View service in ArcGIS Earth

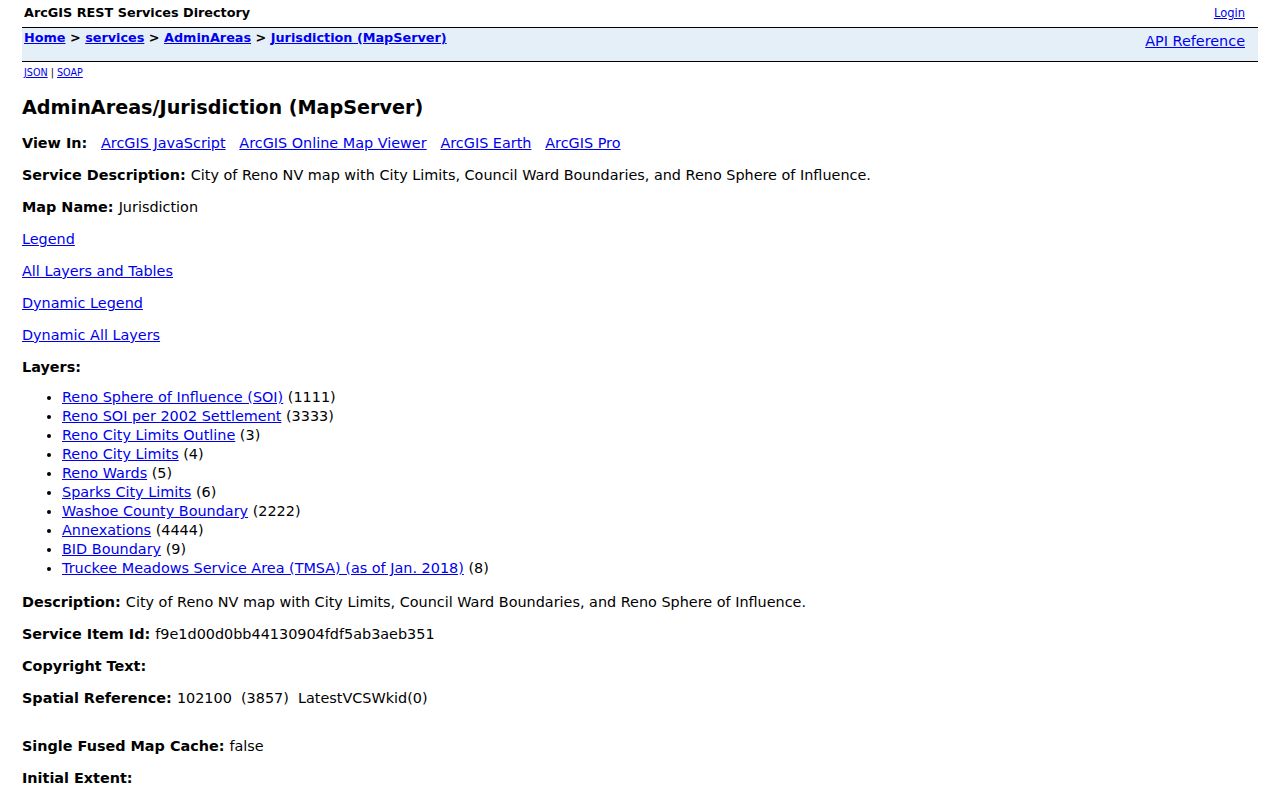click(x=486, y=143)
